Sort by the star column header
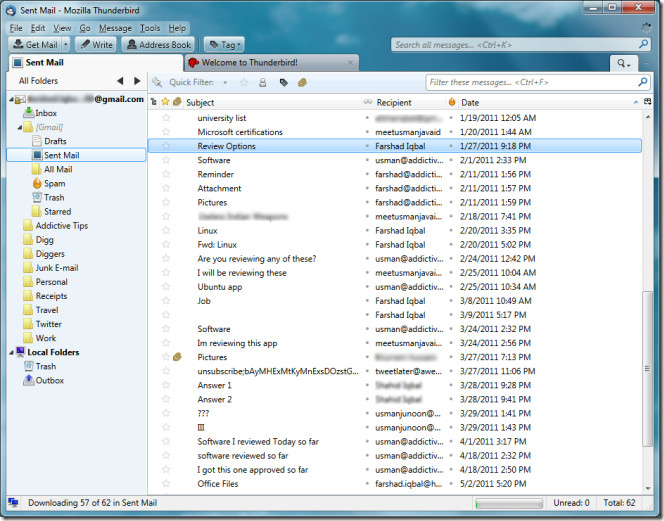Screen dimensions: 664x521 coord(166,102)
